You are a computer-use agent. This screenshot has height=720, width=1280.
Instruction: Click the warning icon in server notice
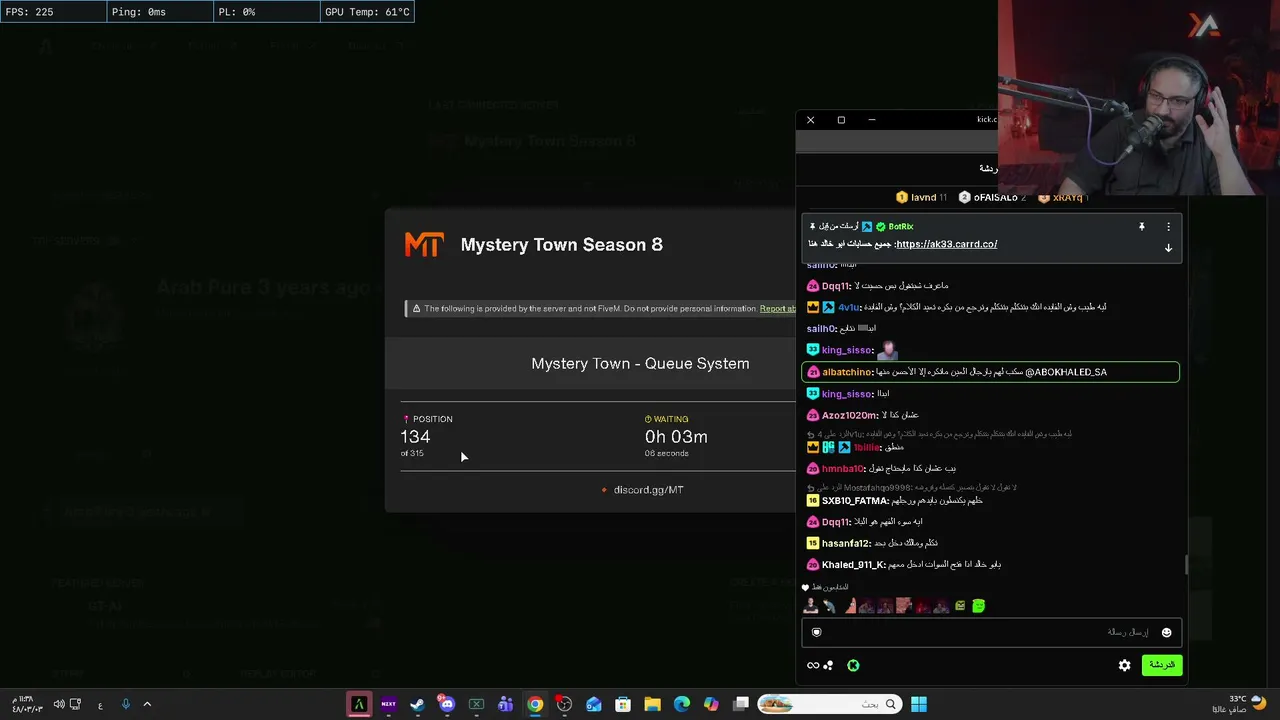click(x=416, y=309)
